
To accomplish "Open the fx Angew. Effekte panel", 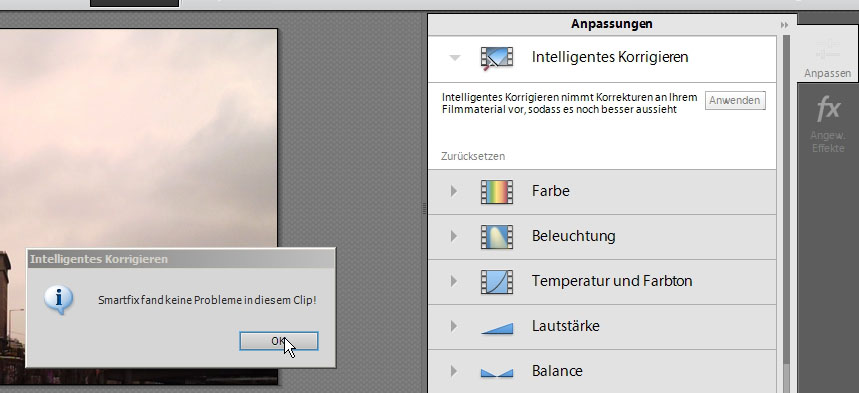I will coord(828,123).
